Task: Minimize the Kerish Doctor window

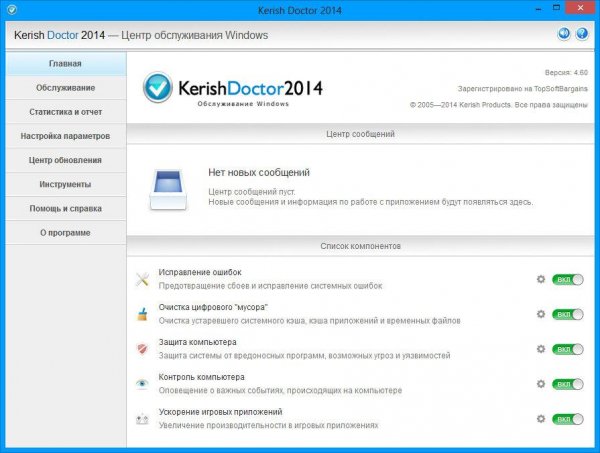Action: (538, 9)
